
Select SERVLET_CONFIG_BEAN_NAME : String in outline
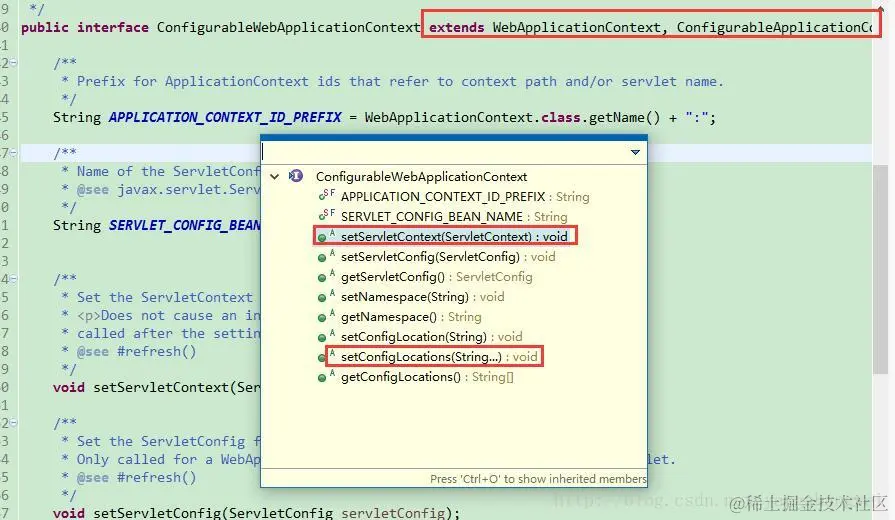tap(454, 217)
